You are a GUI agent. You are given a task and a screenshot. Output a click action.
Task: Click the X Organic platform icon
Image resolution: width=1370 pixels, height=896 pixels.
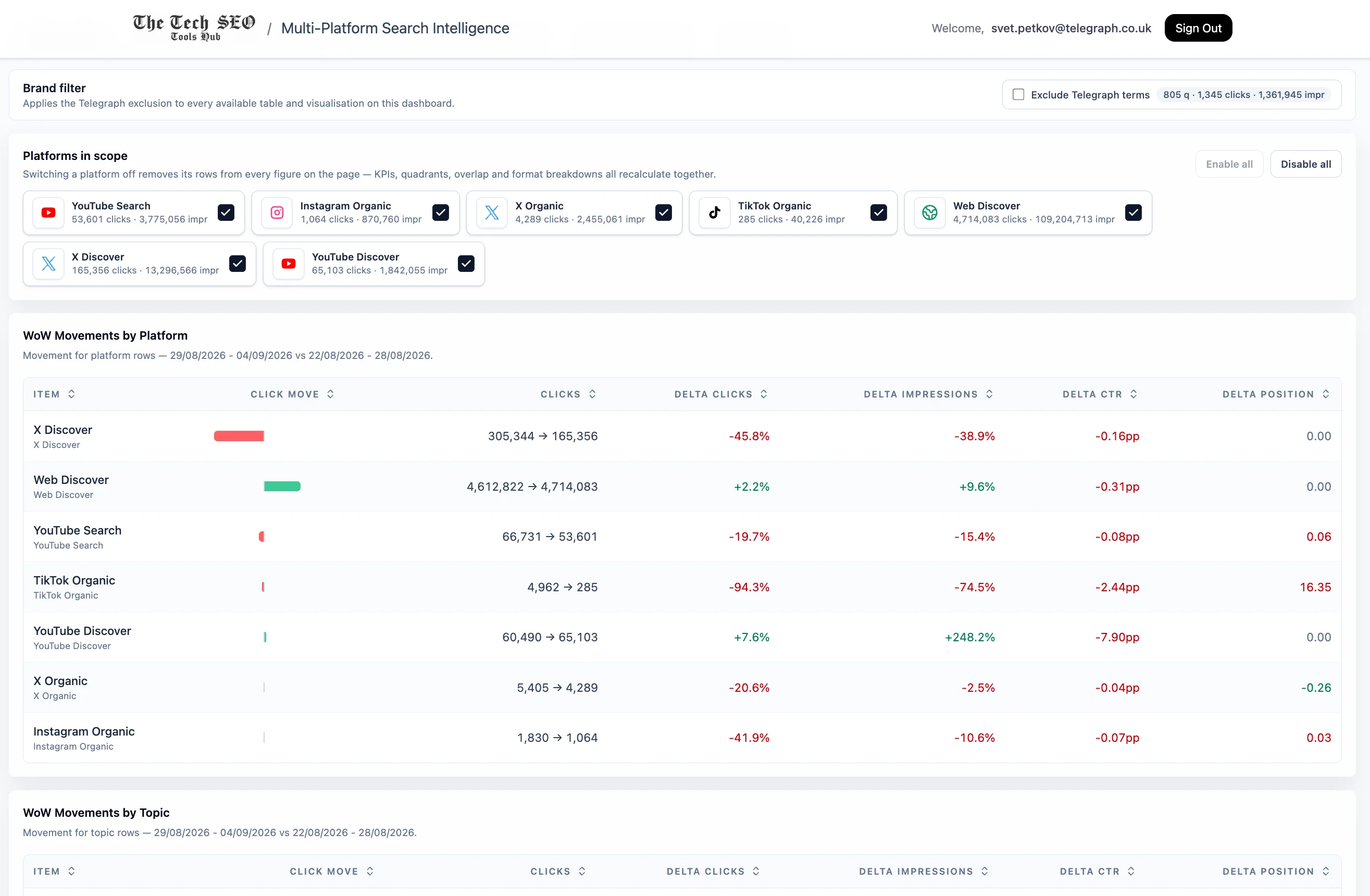click(x=492, y=213)
